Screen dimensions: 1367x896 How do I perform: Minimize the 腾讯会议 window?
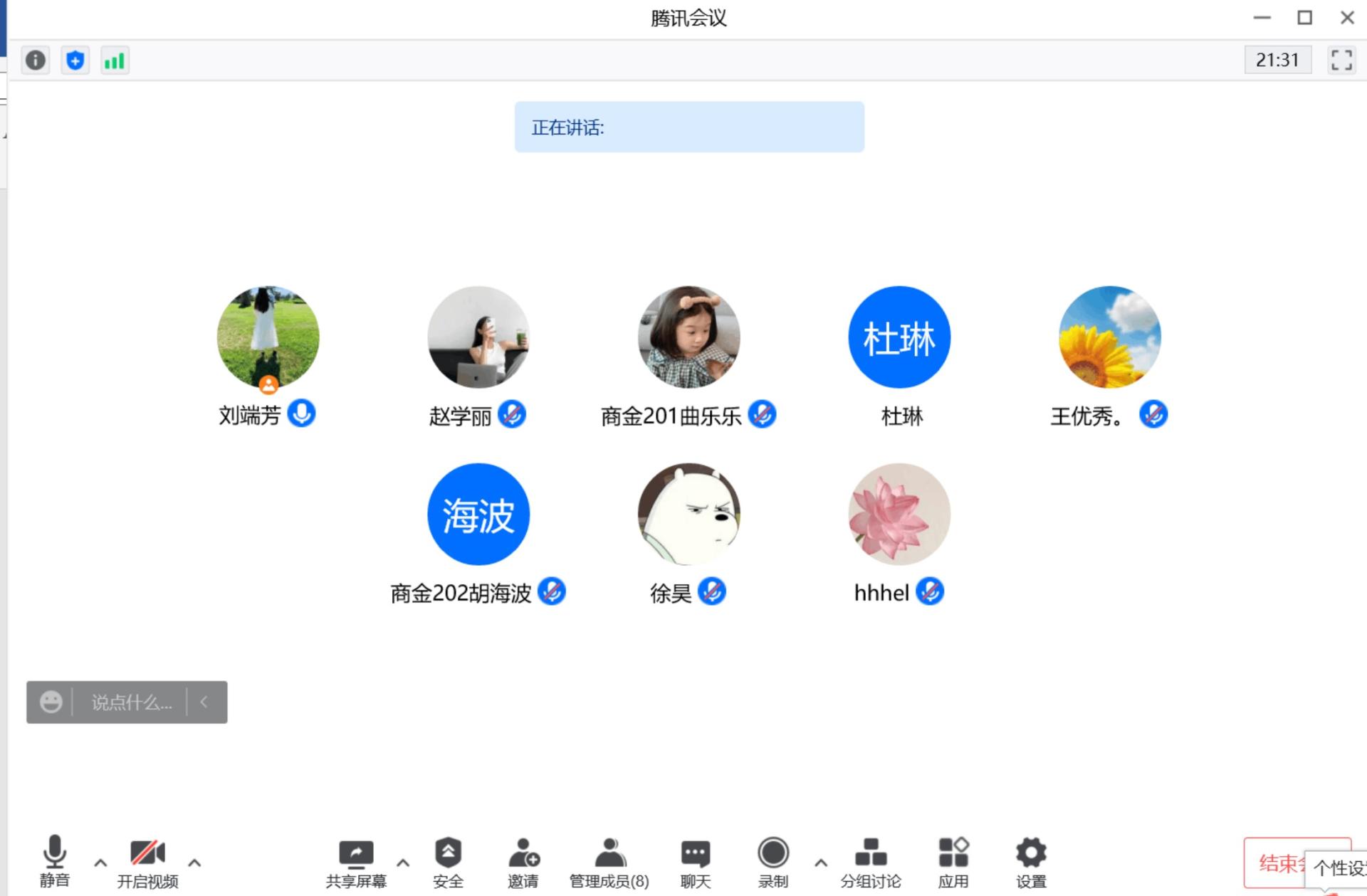1262,18
